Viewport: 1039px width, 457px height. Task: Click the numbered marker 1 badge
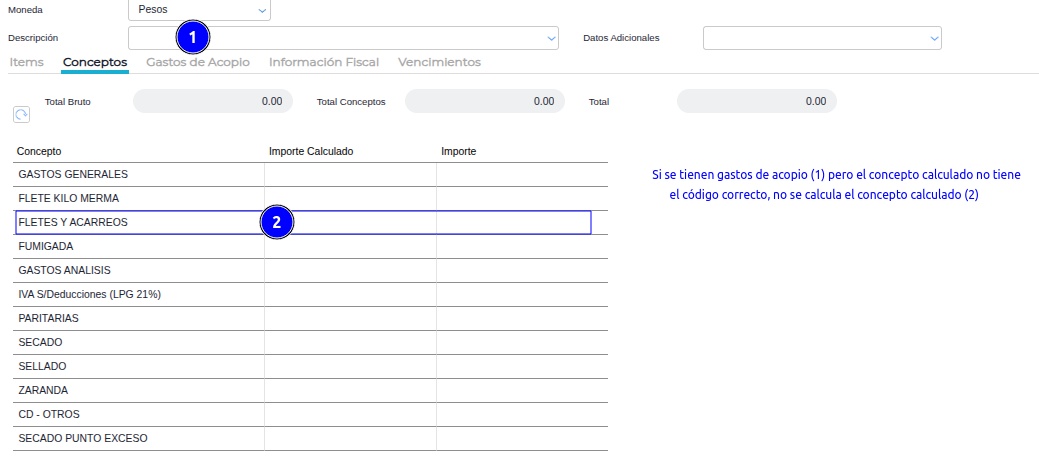[x=193, y=38]
